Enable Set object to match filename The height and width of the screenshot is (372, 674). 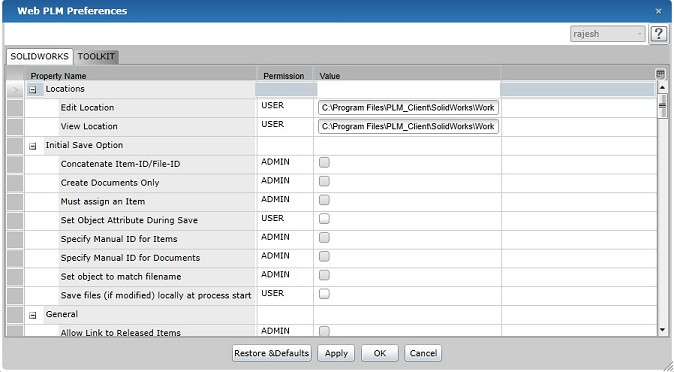(325, 275)
